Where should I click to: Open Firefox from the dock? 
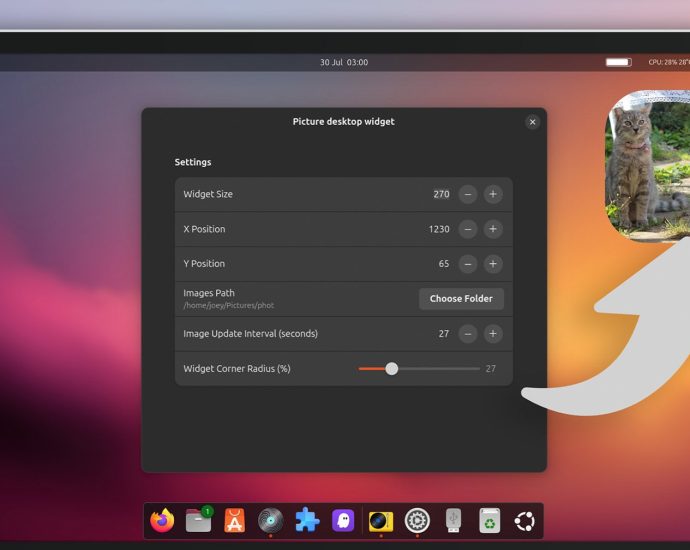click(162, 521)
